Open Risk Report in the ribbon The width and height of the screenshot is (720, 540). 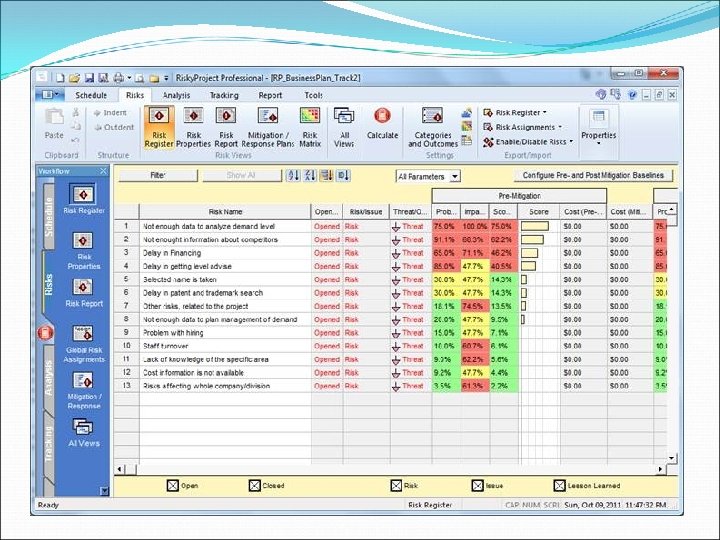[226, 127]
